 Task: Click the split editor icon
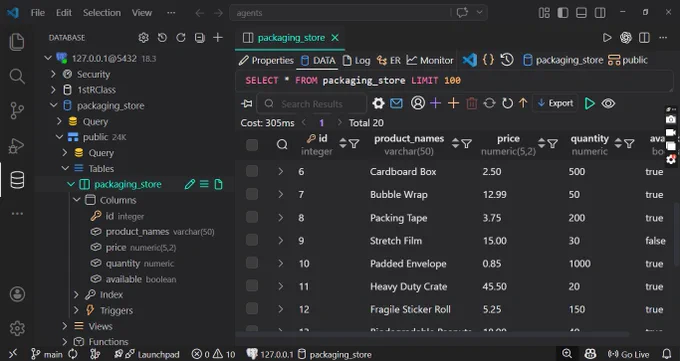[644, 38]
